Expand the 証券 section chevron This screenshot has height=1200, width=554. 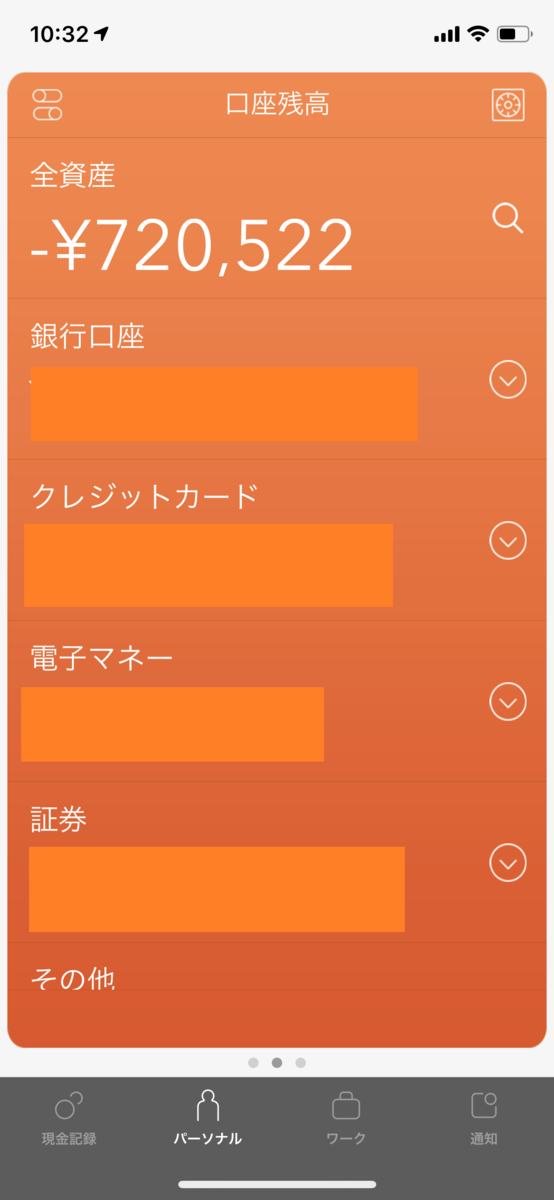point(508,862)
